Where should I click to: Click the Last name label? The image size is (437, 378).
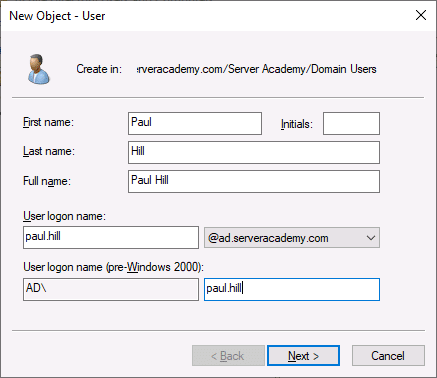pyautogui.click(x=49, y=151)
